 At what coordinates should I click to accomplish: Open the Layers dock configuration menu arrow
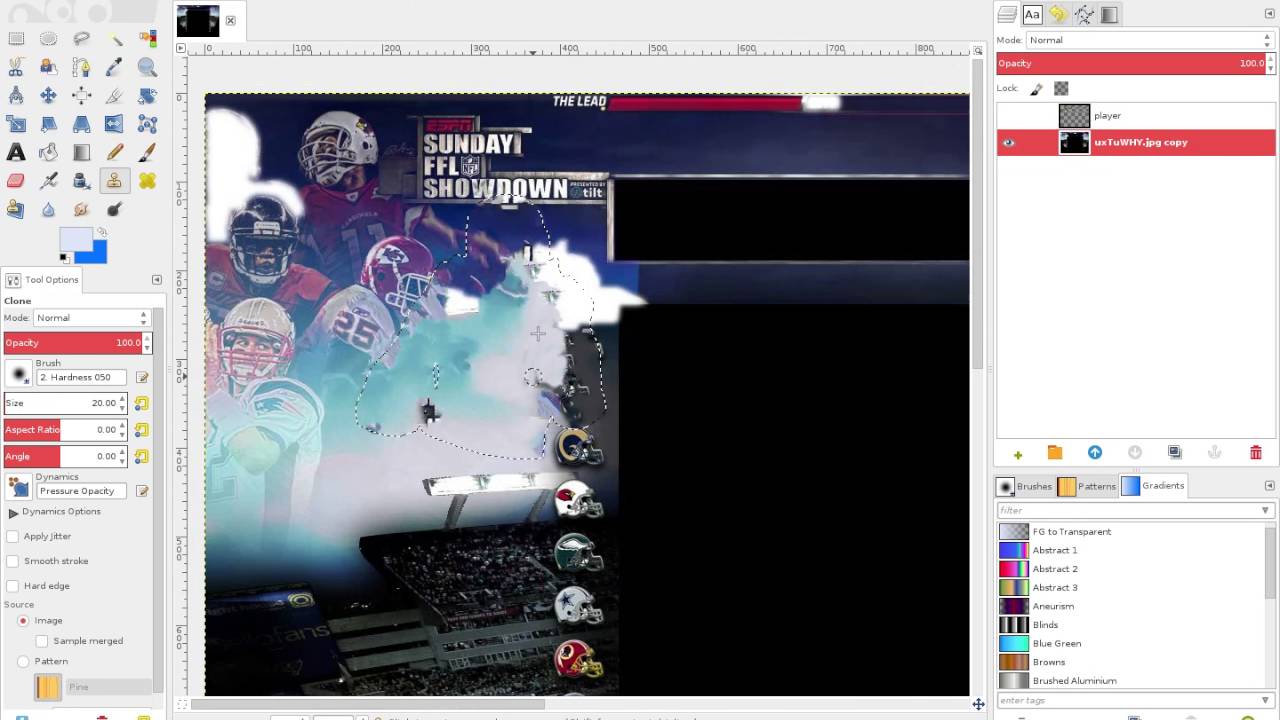[x=1270, y=13]
